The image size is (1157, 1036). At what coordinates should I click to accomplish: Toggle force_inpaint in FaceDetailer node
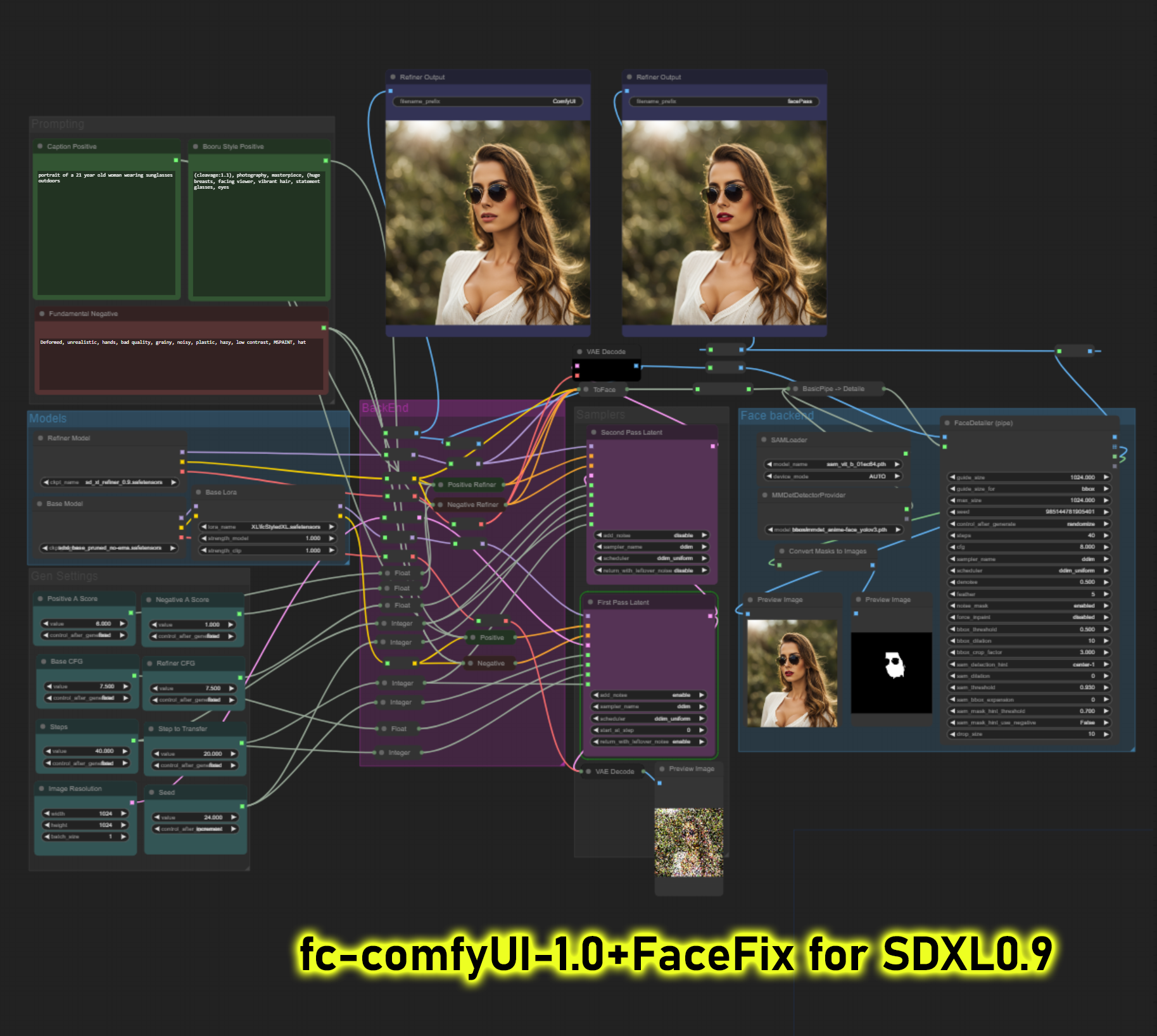tap(1029, 617)
